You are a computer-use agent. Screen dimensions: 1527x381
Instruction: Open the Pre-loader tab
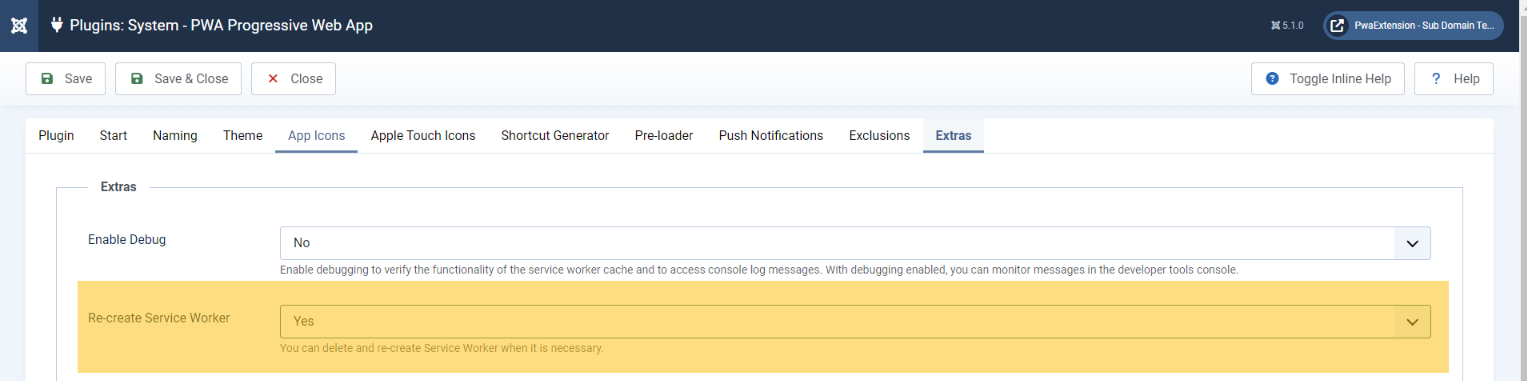[664, 136]
